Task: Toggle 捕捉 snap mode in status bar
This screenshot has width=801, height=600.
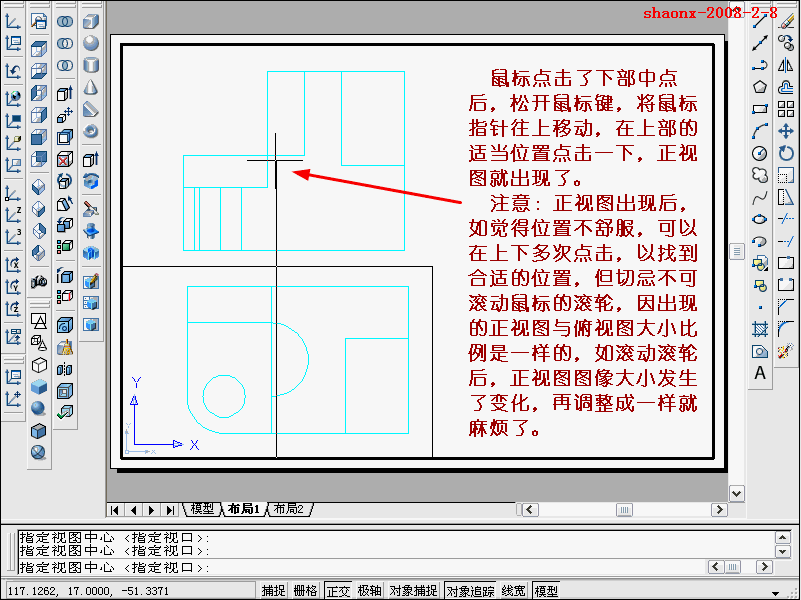Action: pyautogui.click(x=274, y=591)
